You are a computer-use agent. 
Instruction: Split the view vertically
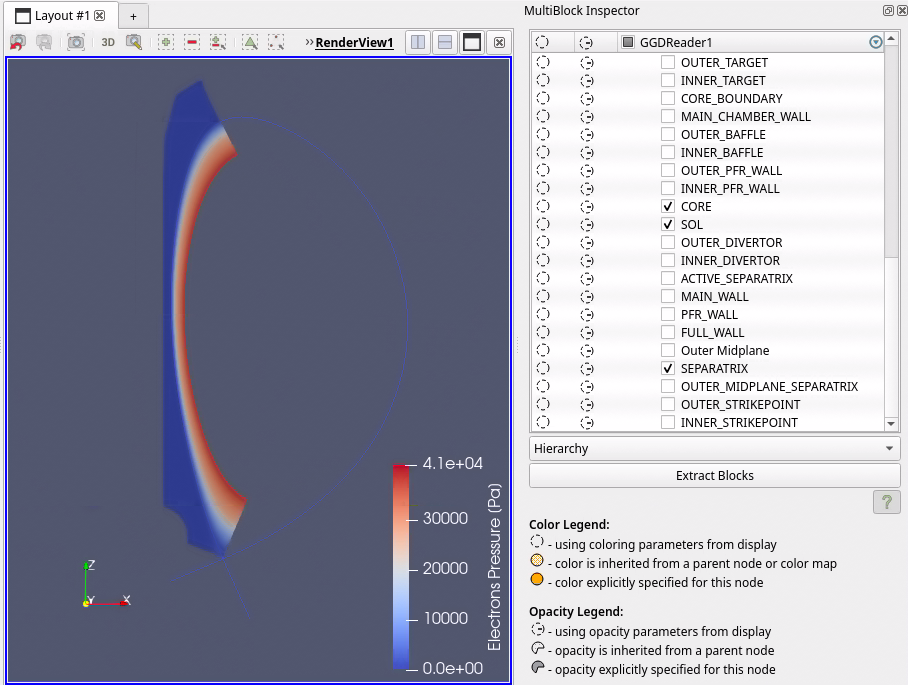pyautogui.click(x=445, y=42)
